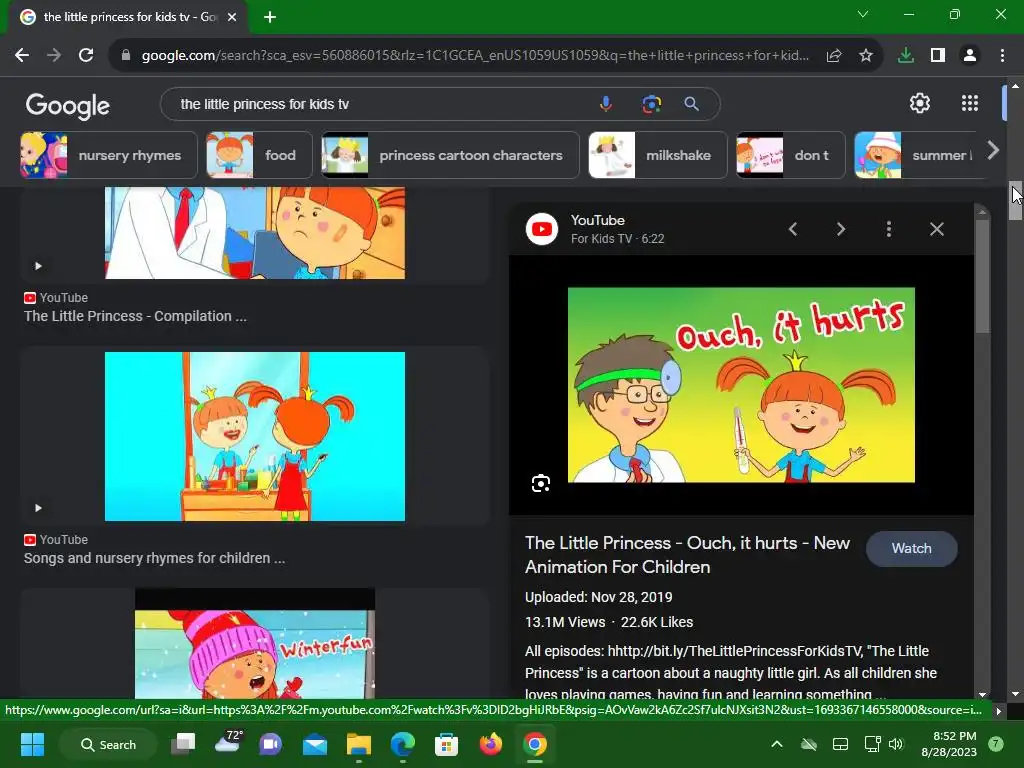Expand more filter chips with right arrow
1024x768 pixels.
click(993, 151)
